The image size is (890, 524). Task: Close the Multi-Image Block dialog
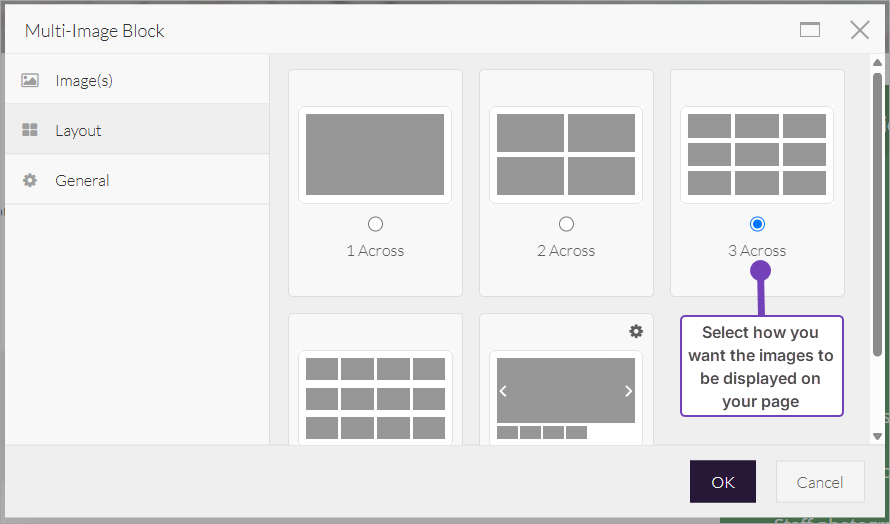(859, 30)
